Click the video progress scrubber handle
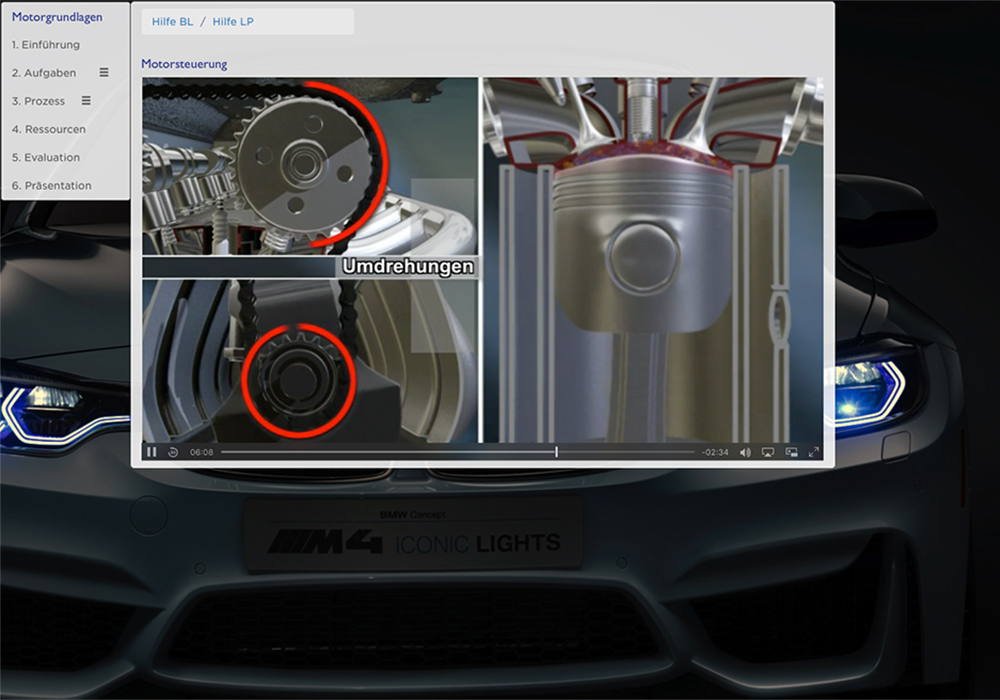Viewport: 1000px width, 700px height. [x=556, y=451]
